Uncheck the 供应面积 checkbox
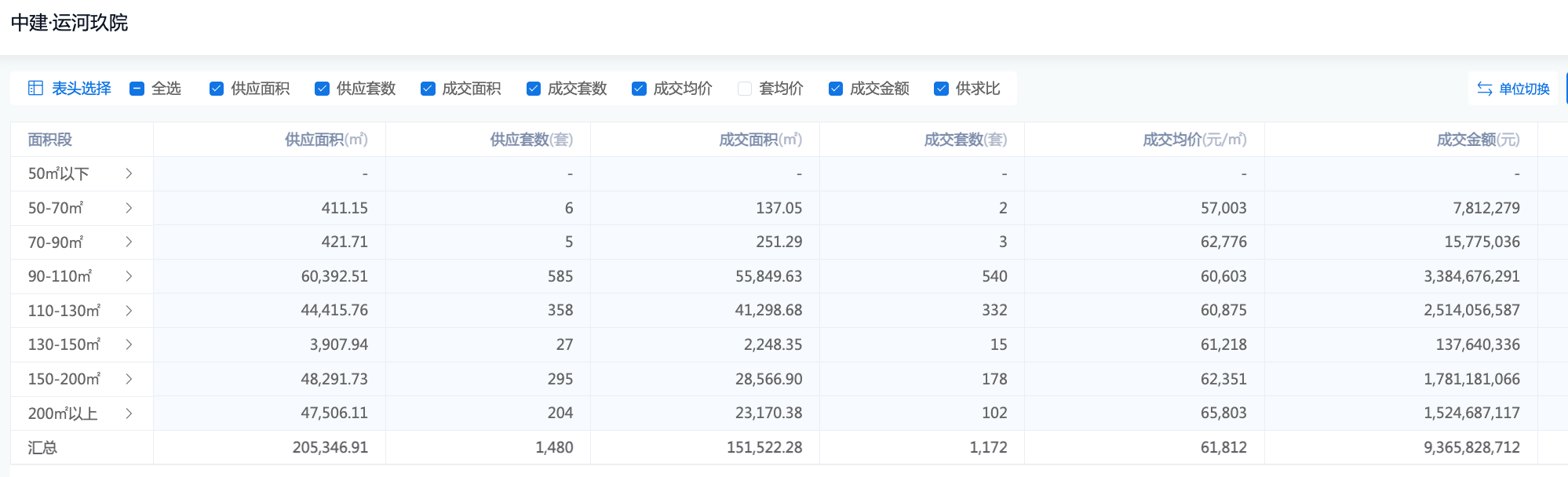Viewport: 1568px width, 477px height. coord(217,89)
